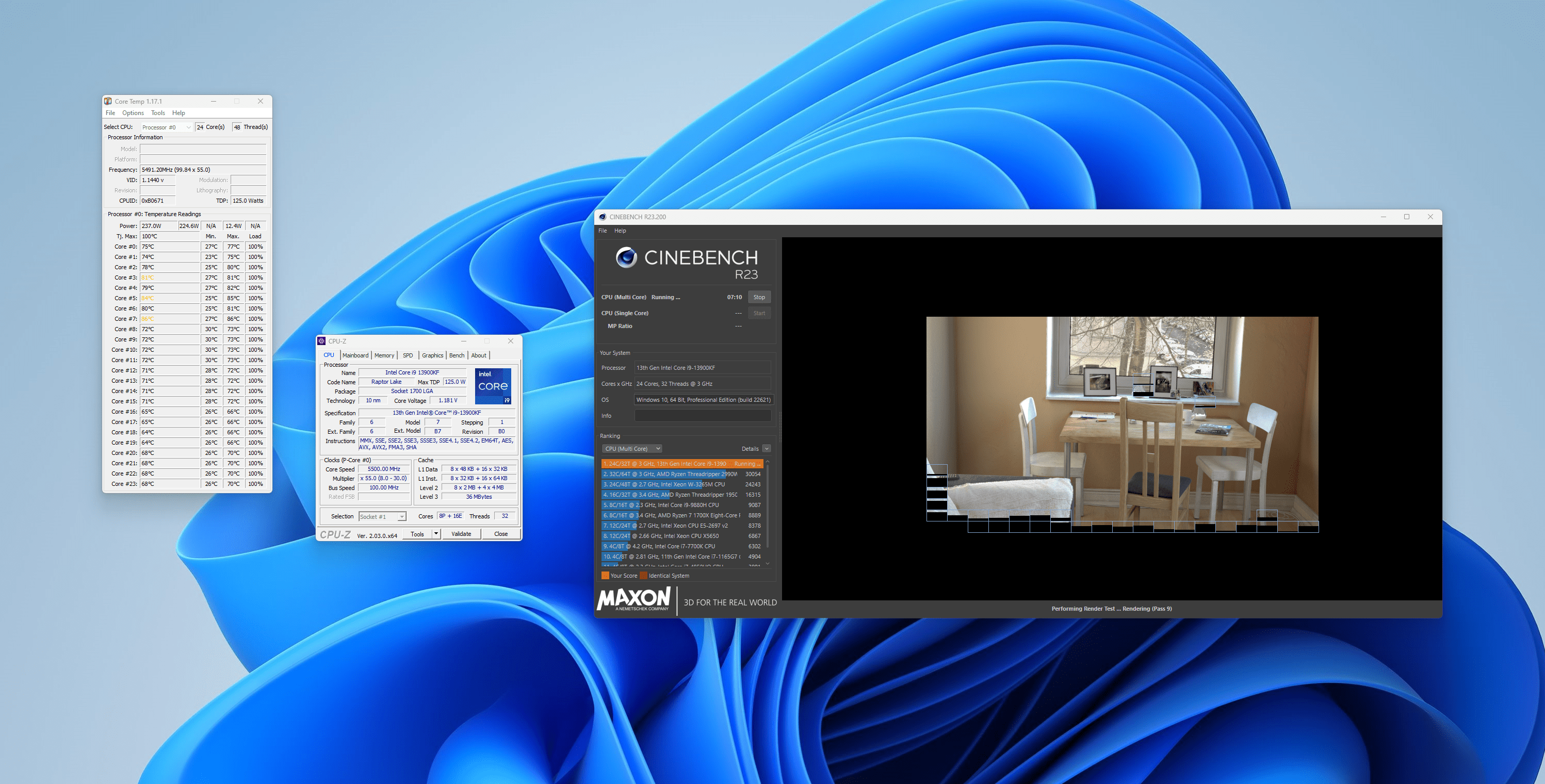Close the Core Temp window
Image resolution: width=1545 pixels, height=784 pixels.
pos(261,102)
